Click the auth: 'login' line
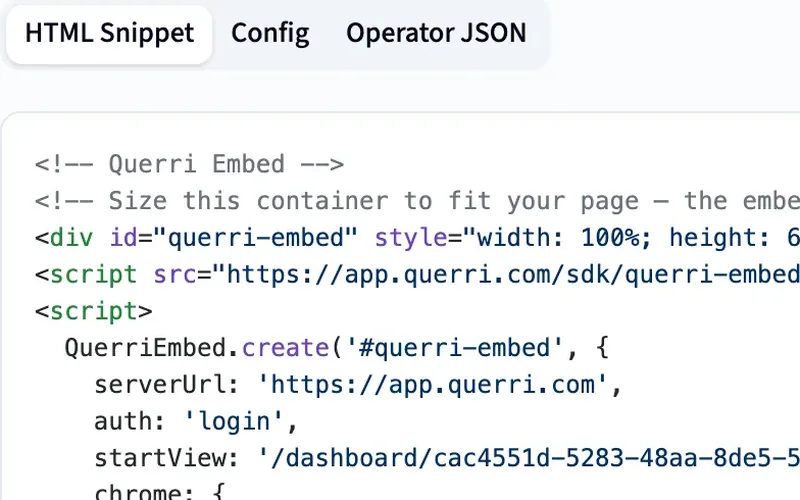Image resolution: width=800 pixels, height=500 pixels. (x=196, y=421)
